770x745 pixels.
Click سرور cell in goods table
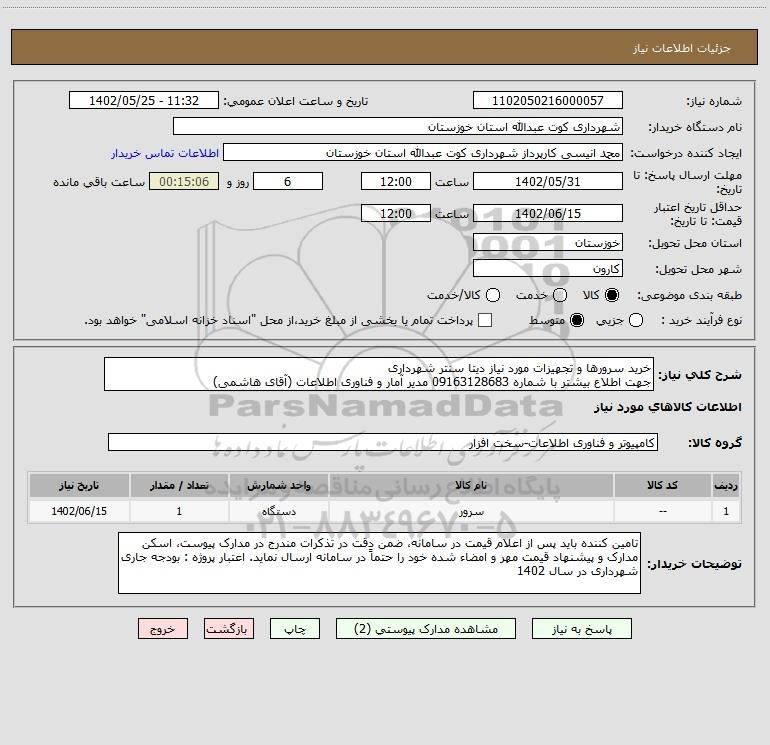click(471, 511)
